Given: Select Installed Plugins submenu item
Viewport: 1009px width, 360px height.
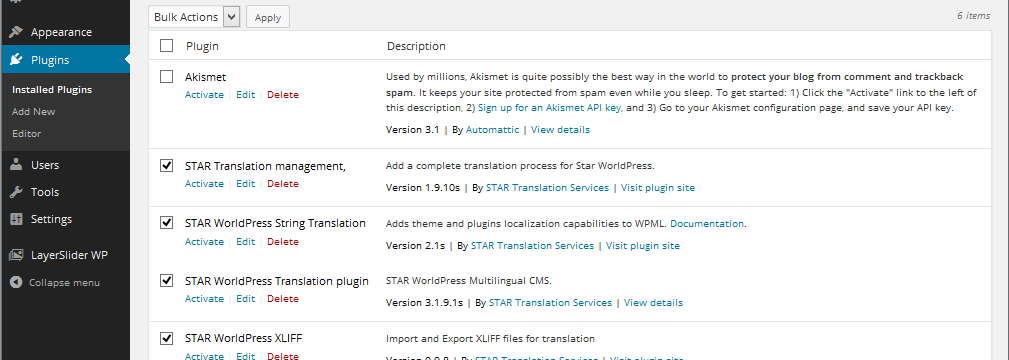Looking at the screenshot, I should pyautogui.click(x=52, y=90).
